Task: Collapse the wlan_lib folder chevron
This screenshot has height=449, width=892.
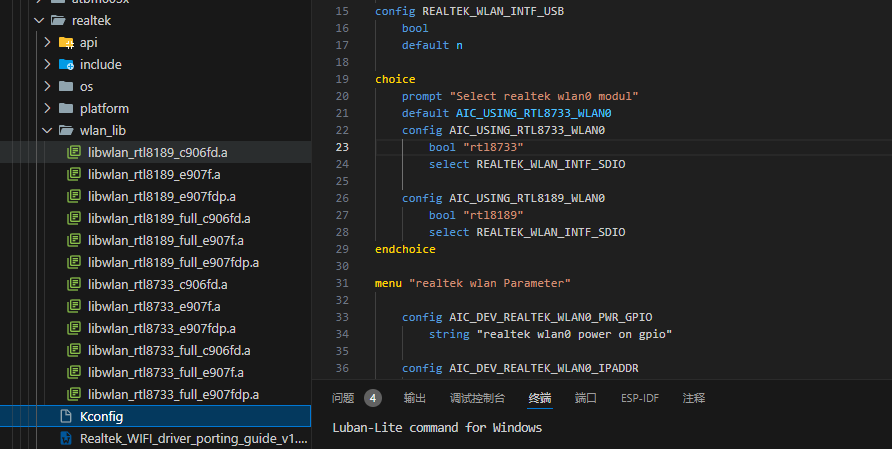Action: coord(47,130)
